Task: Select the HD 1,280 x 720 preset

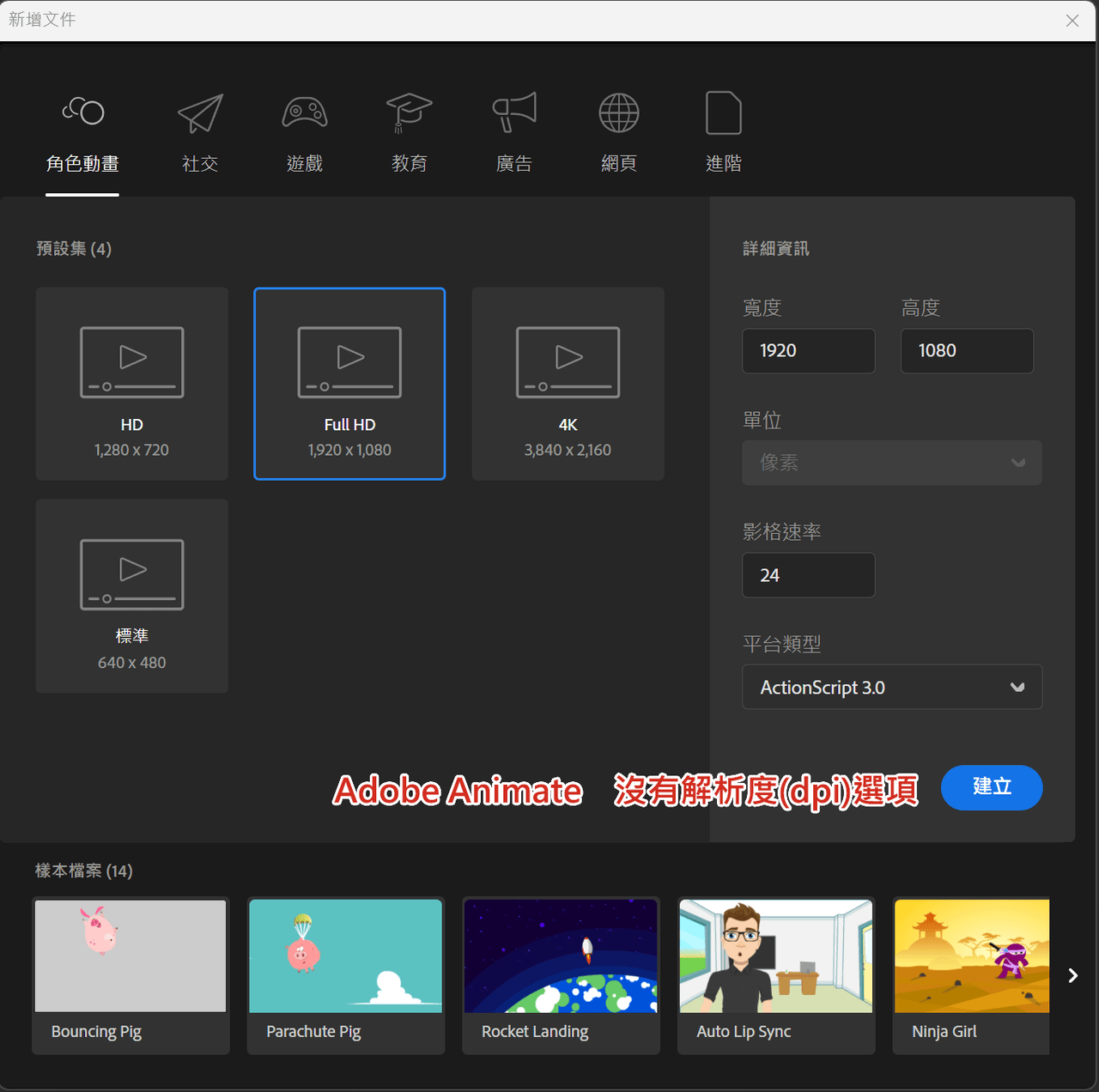Action: [x=132, y=384]
